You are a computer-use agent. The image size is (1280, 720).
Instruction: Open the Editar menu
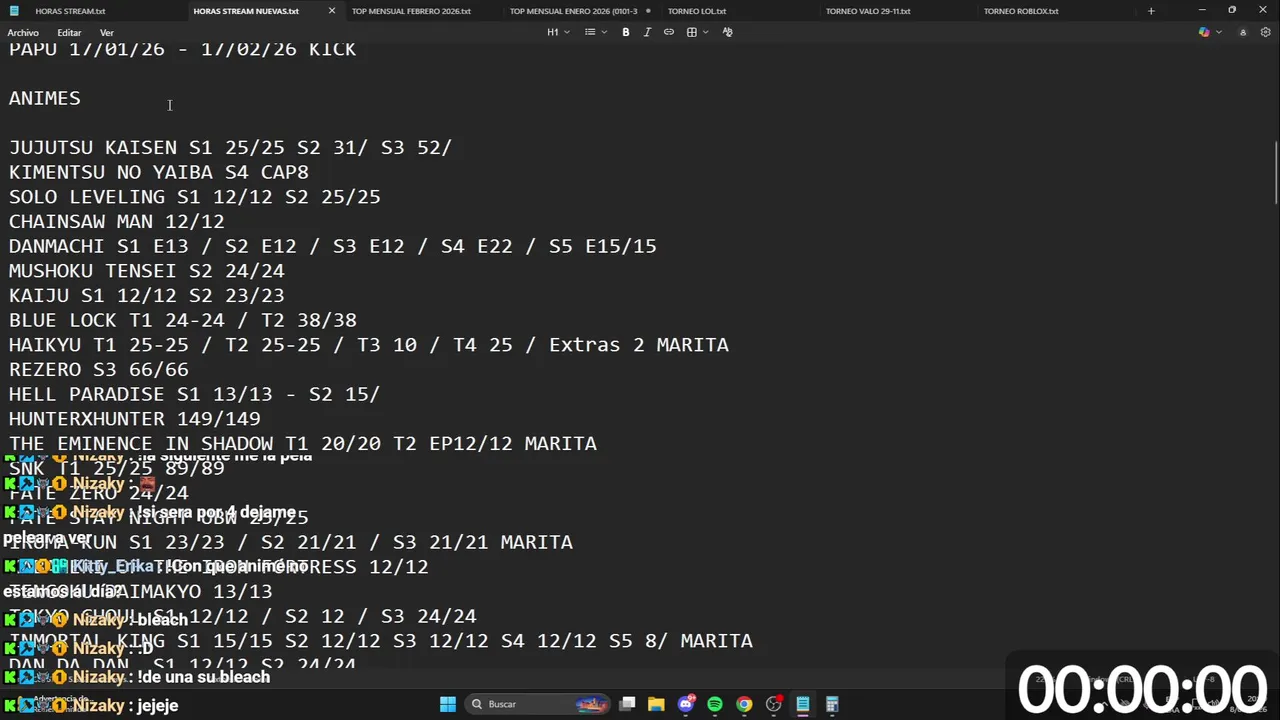pos(69,33)
